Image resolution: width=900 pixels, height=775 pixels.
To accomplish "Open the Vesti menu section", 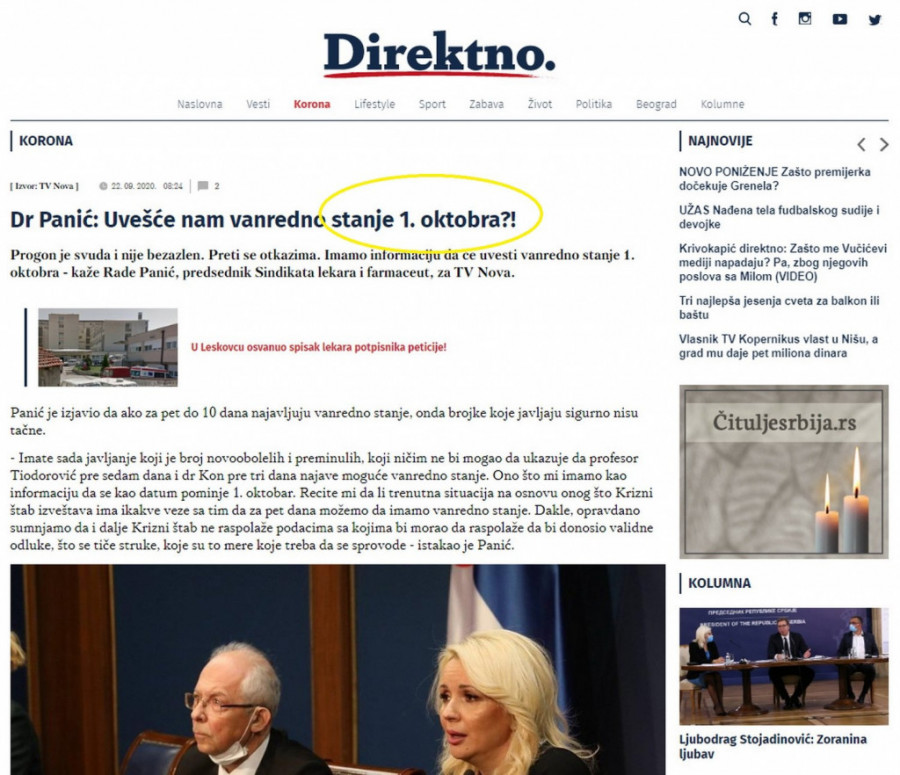I will click(258, 104).
